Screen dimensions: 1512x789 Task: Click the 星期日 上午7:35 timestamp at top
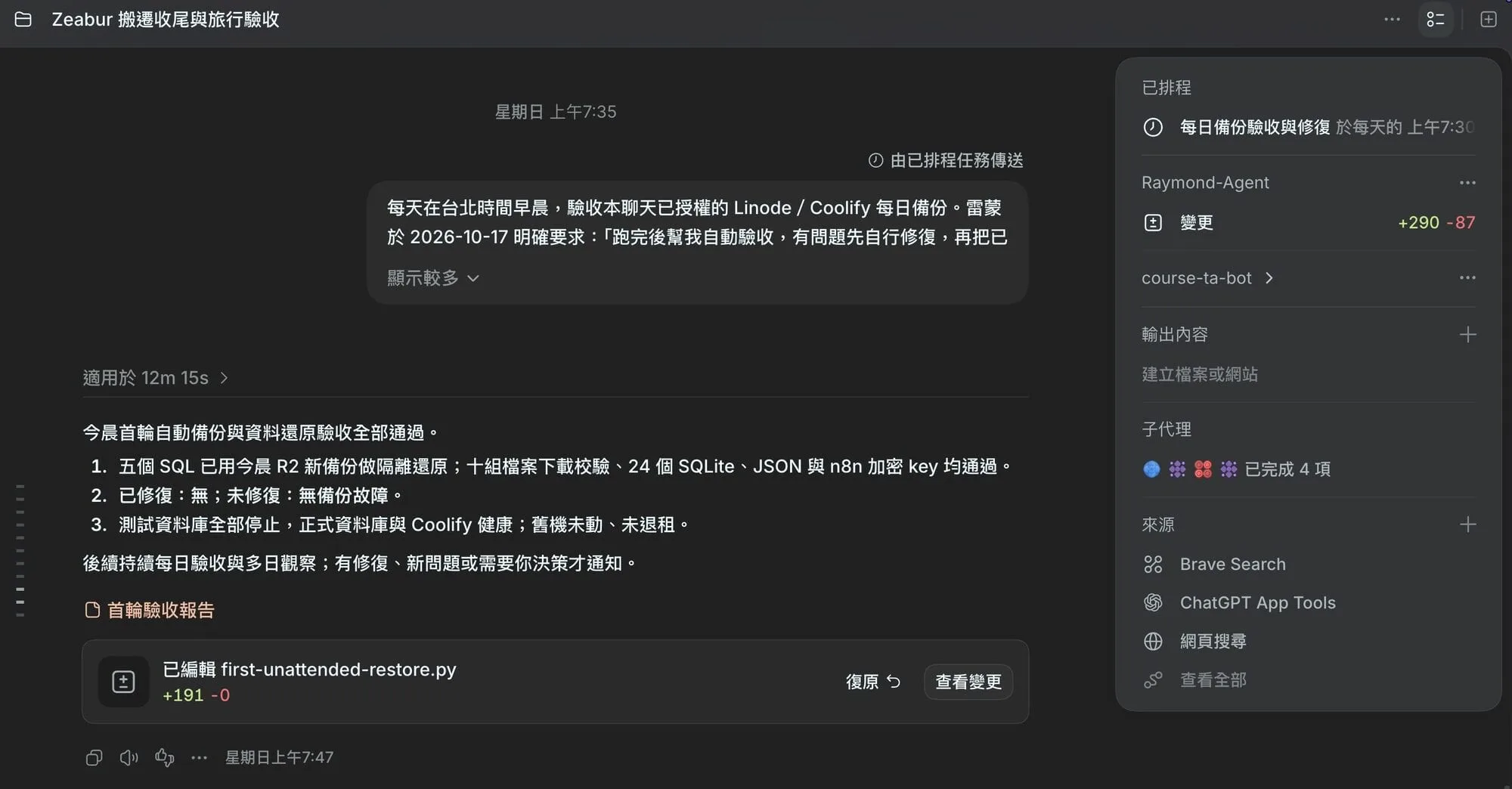556,112
